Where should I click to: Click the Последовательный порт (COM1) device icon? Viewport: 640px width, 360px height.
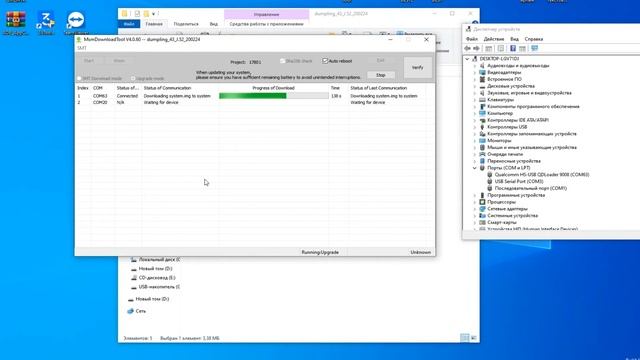click(490, 188)
